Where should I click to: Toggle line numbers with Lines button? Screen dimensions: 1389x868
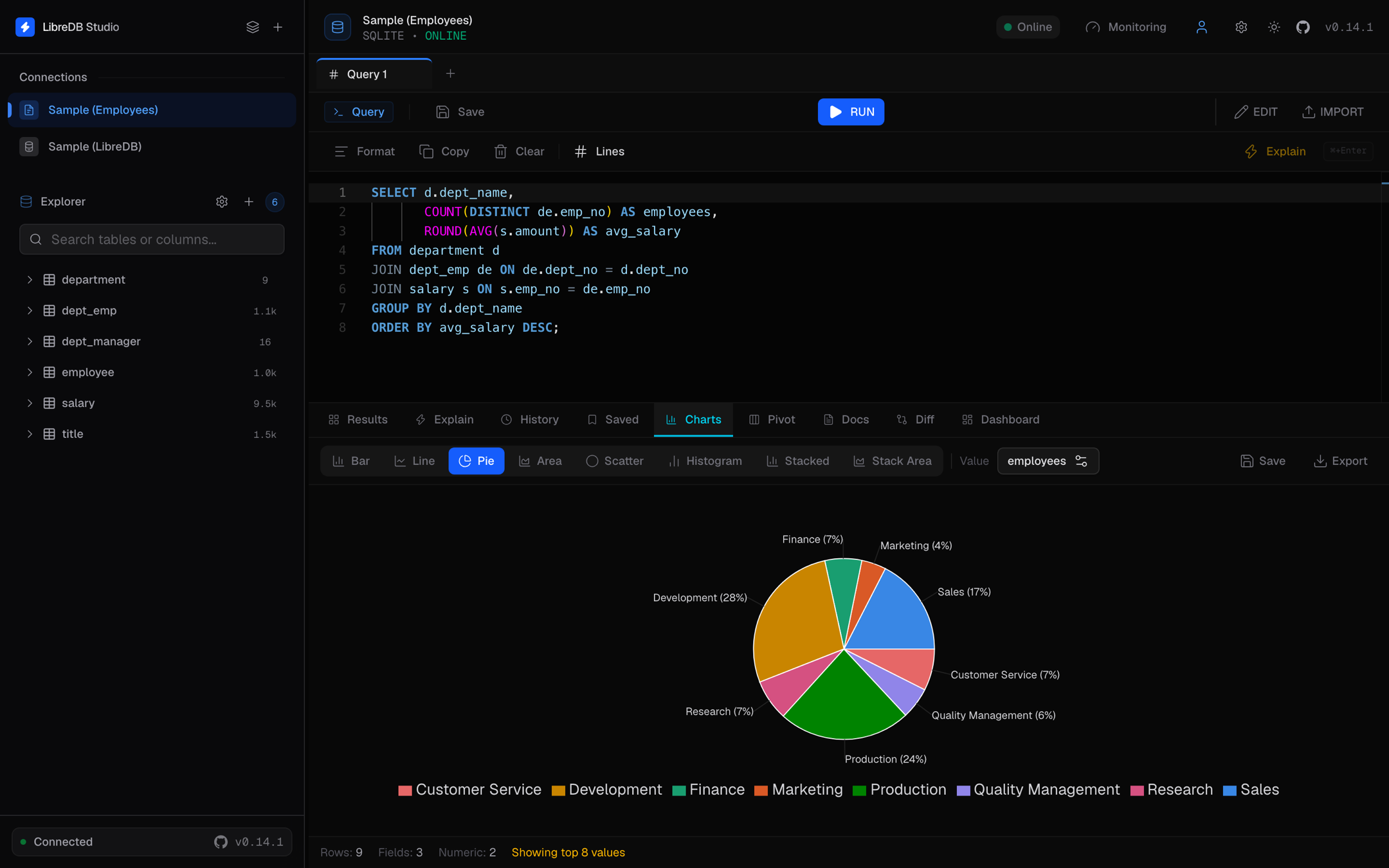[x=599, y=152]
